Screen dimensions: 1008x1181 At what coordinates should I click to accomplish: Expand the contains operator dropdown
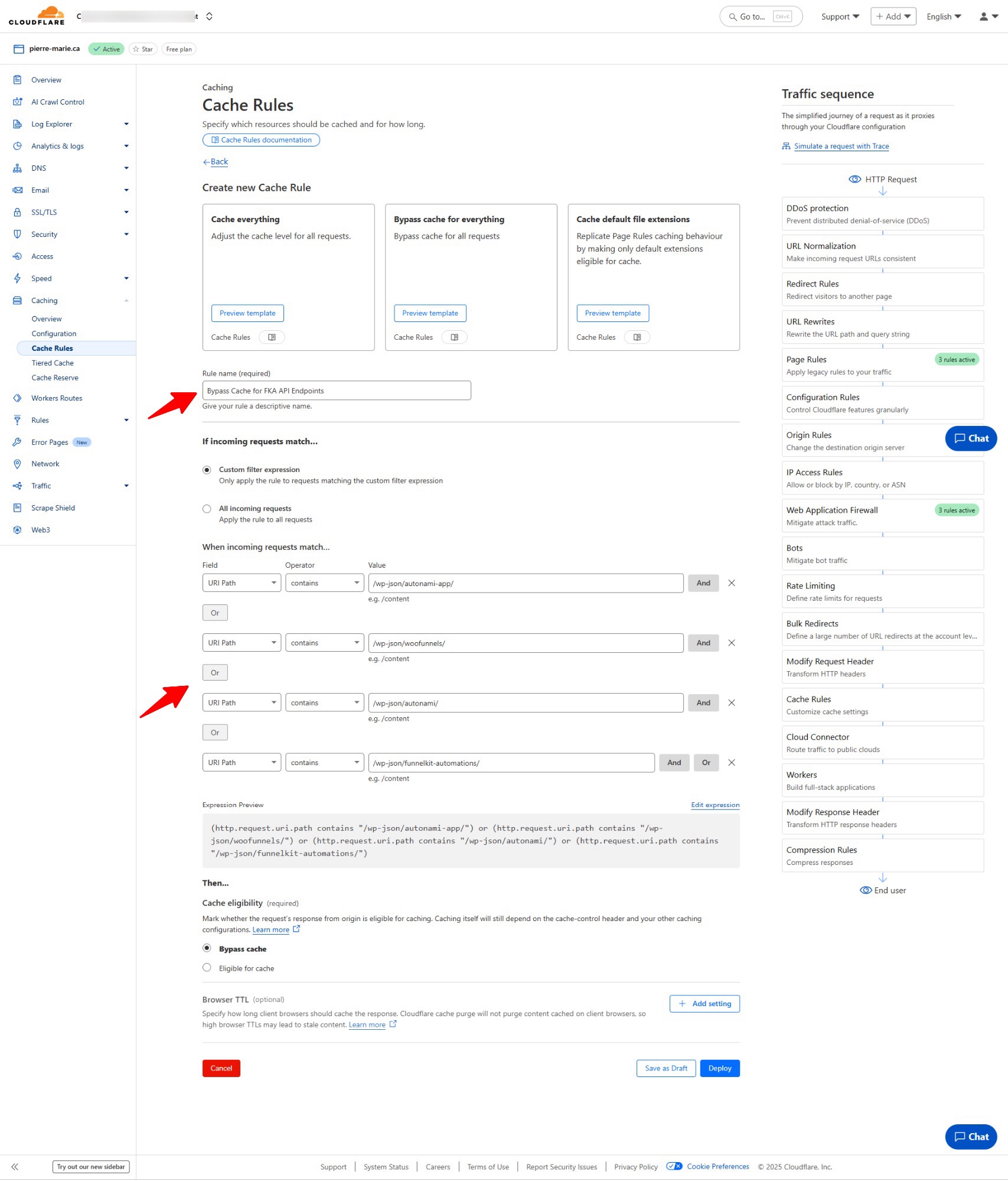click(324, 583)
